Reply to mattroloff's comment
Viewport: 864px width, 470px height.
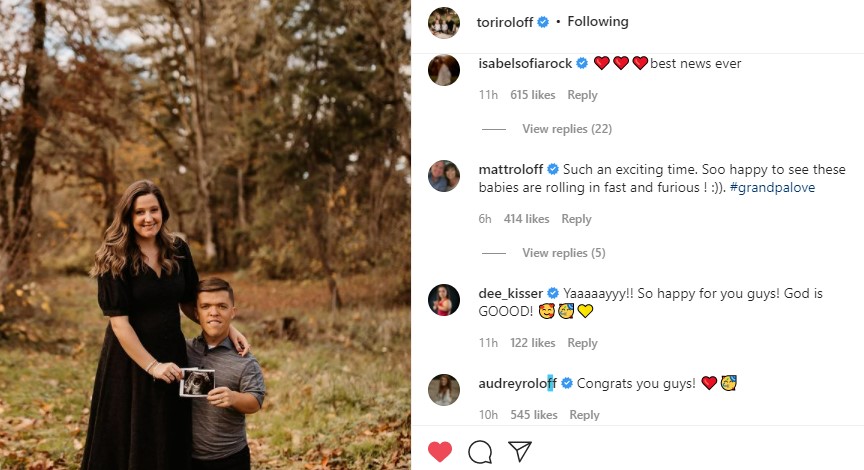pyautogui.click(x=576, y=219)
